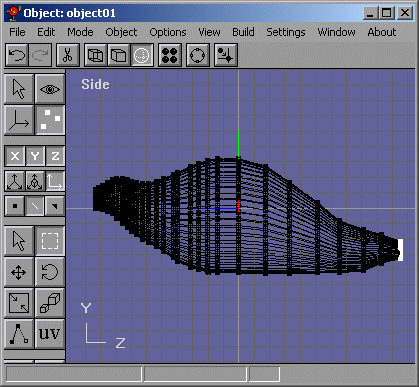This screenshot has height=387, width=419.
Task: Select the extrude cubes tool
Action: coord(50,303)
